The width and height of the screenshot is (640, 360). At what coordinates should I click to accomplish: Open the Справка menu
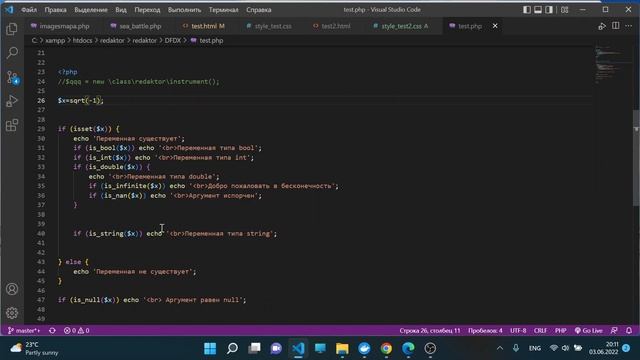tap(259, 10)
